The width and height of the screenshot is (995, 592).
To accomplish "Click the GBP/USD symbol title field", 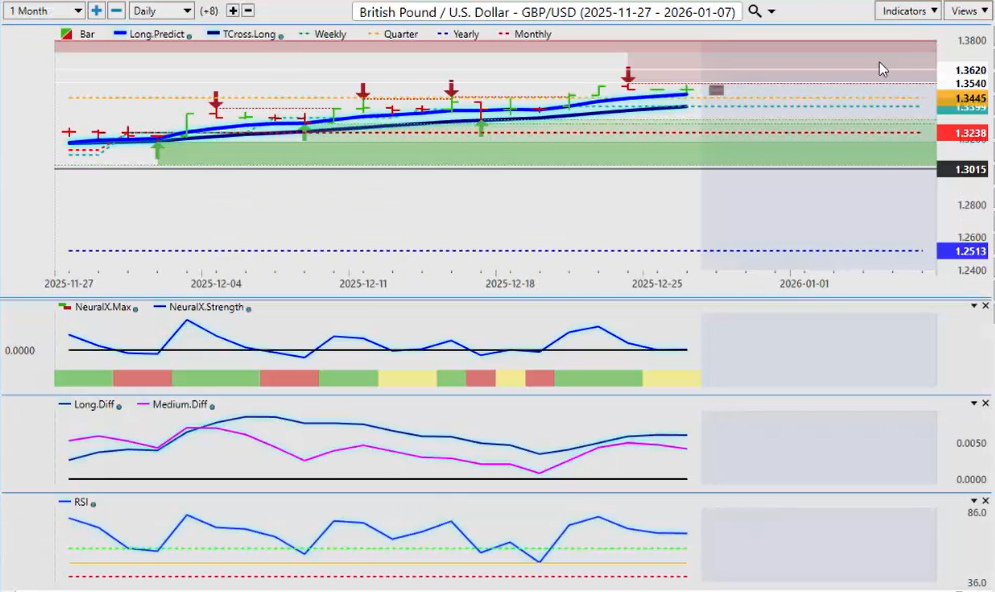I will click(547, 11).
